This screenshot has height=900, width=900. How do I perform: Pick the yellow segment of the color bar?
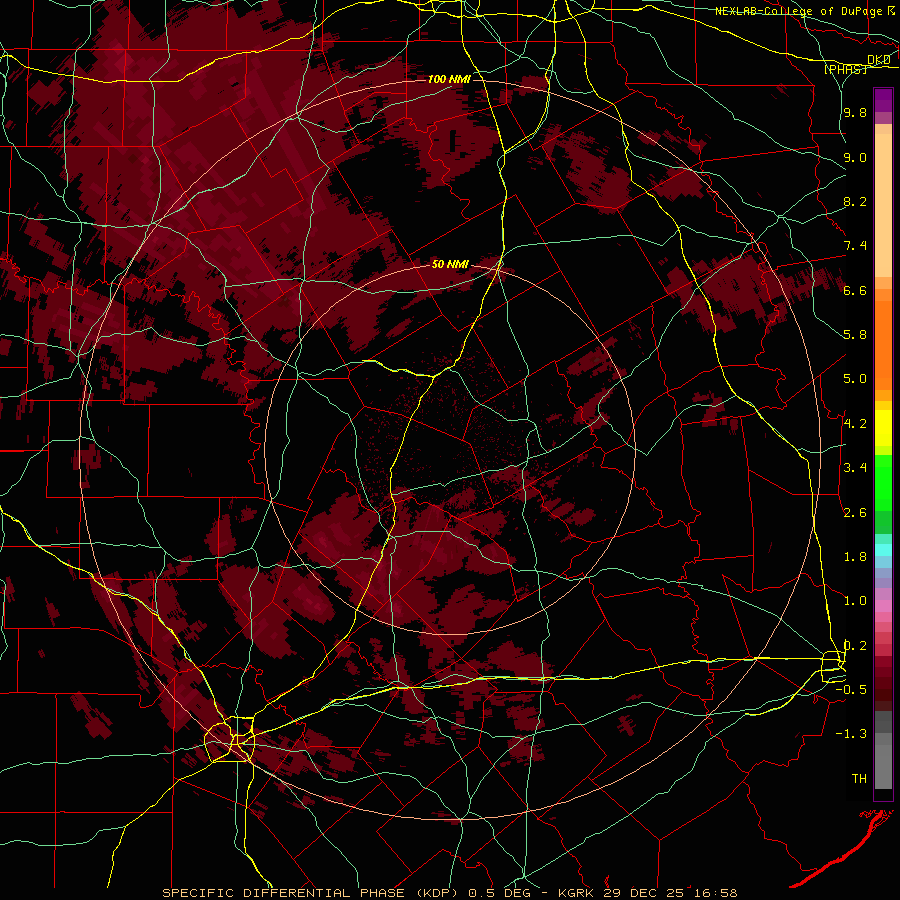883,428
